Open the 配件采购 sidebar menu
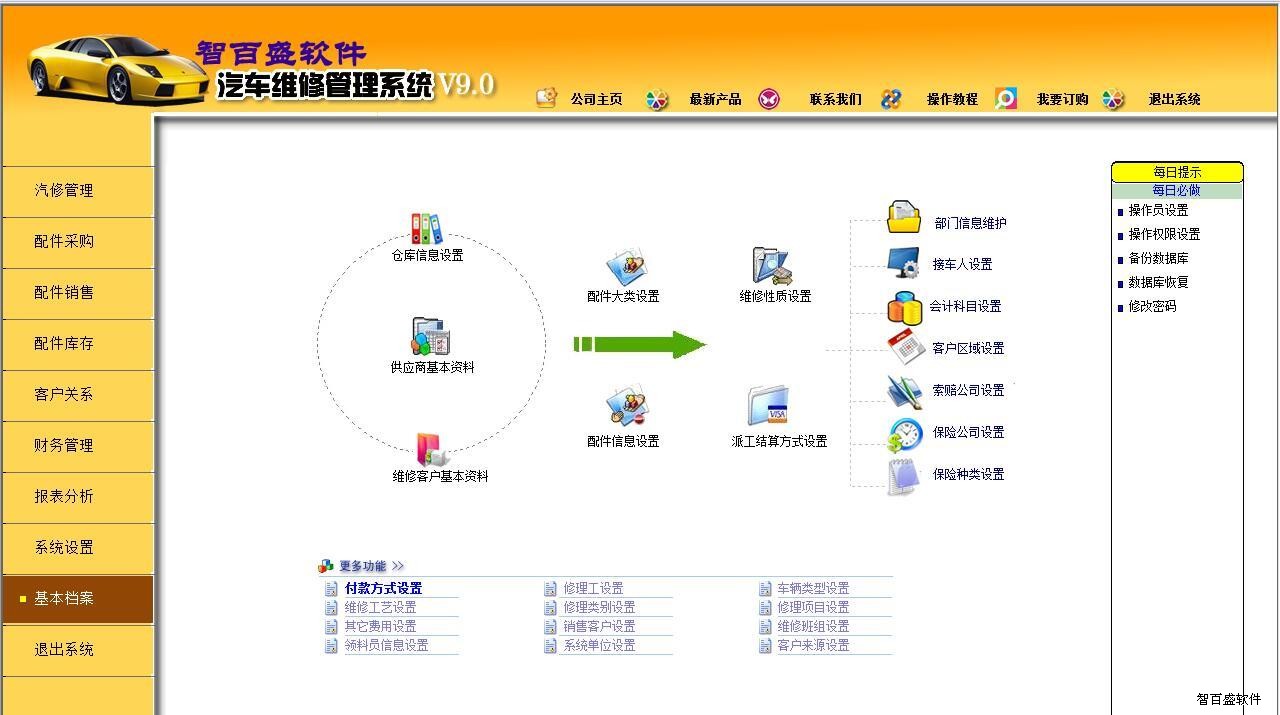Screen dimensions: 1280x715 (77, 242)
